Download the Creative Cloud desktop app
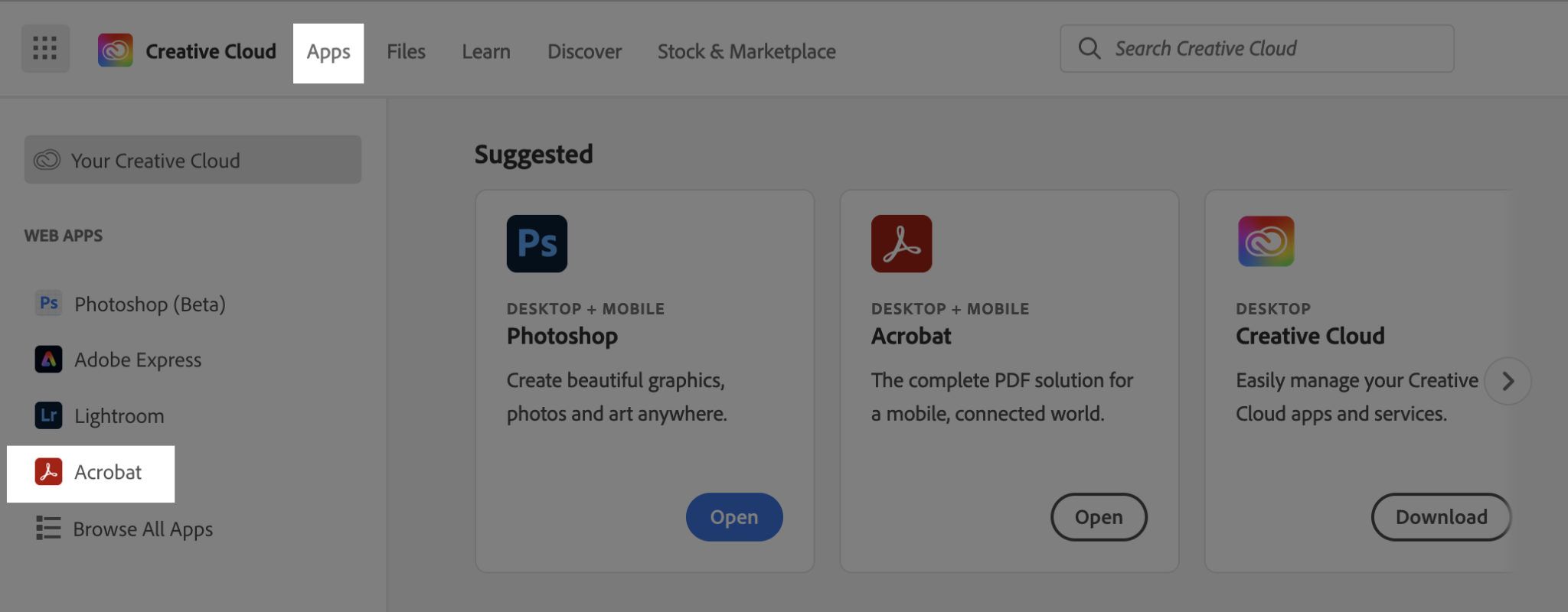 coord(1441,517)
